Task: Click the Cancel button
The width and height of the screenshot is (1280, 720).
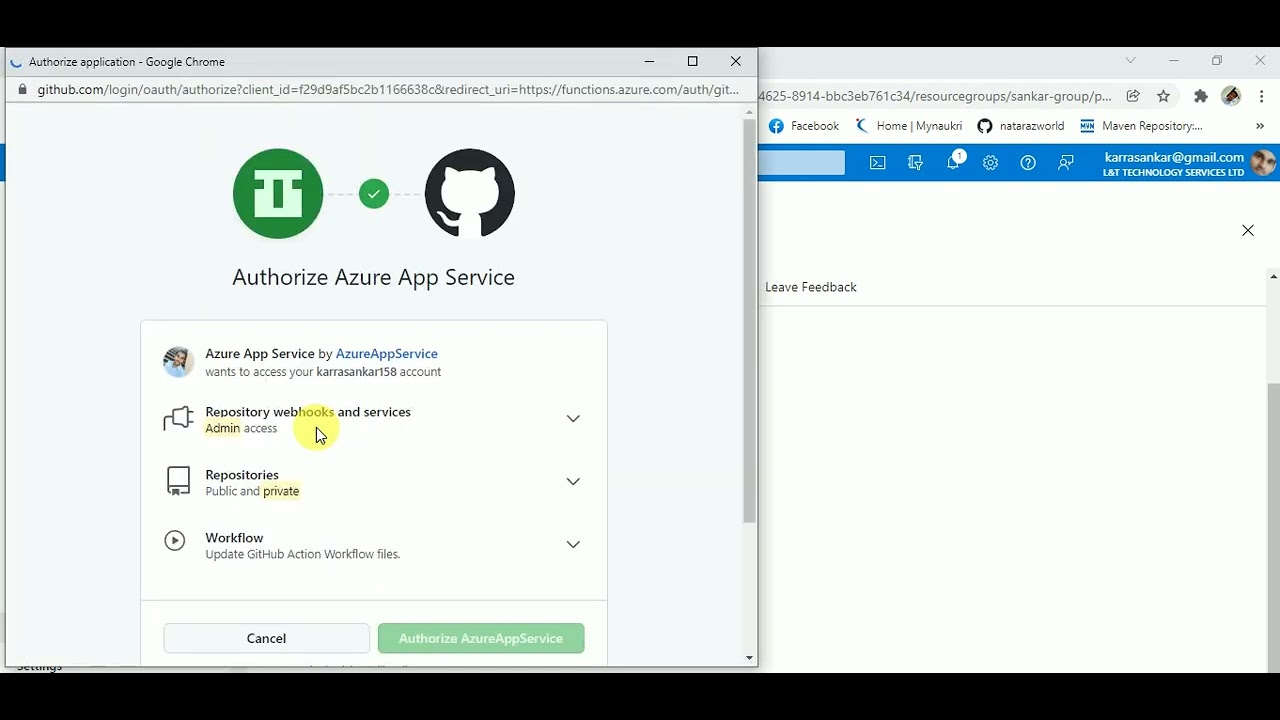Action: click(266, 638)
